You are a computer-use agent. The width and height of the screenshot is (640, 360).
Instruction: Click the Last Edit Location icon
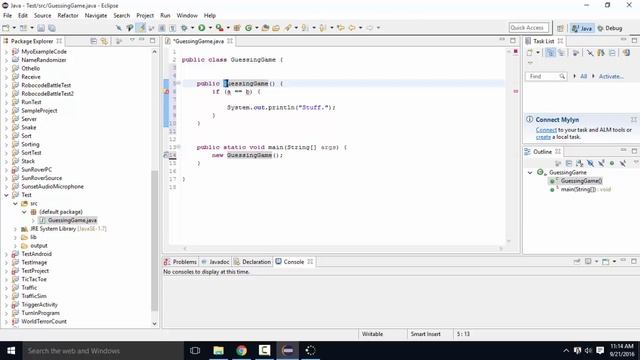pos(340,28)
